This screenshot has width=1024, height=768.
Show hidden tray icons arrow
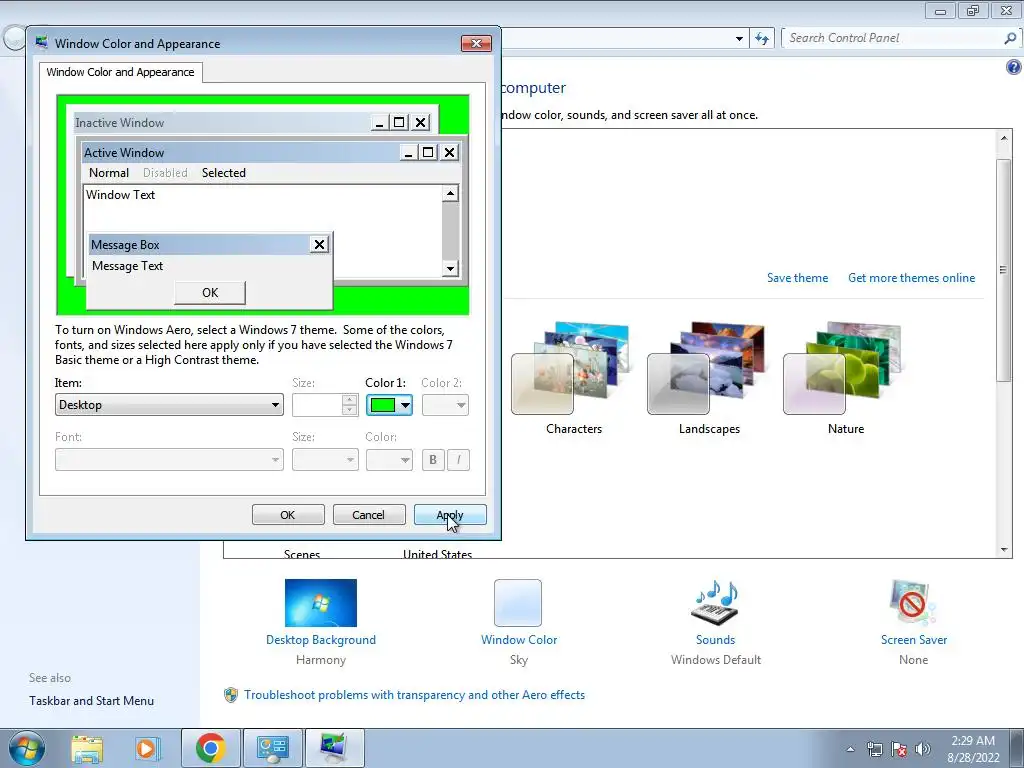pyautogui.click(x=850, y=749)
